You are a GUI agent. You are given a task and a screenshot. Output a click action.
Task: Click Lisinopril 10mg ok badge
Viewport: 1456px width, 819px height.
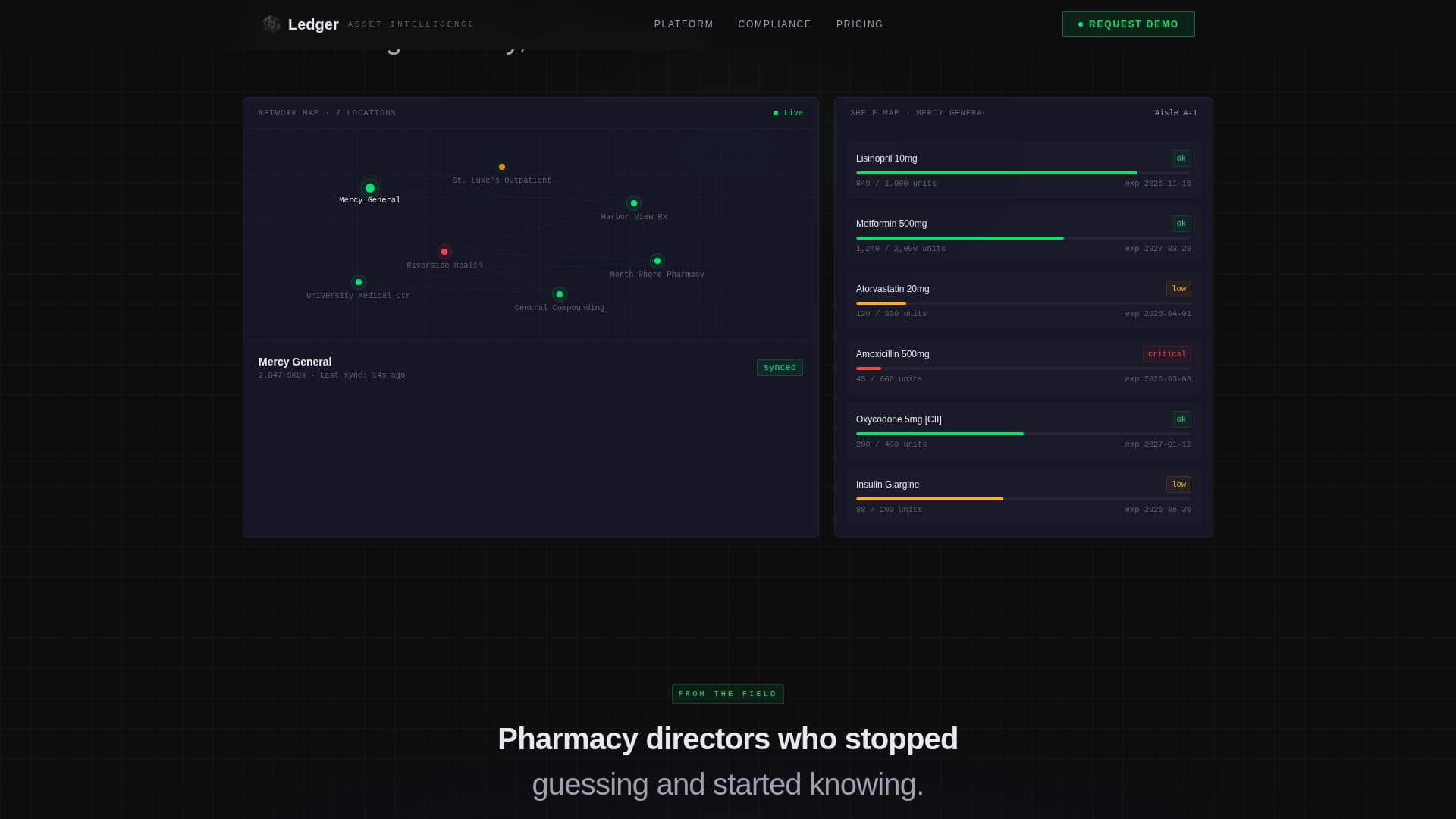pyautogui.click(x=1181, y=158)
